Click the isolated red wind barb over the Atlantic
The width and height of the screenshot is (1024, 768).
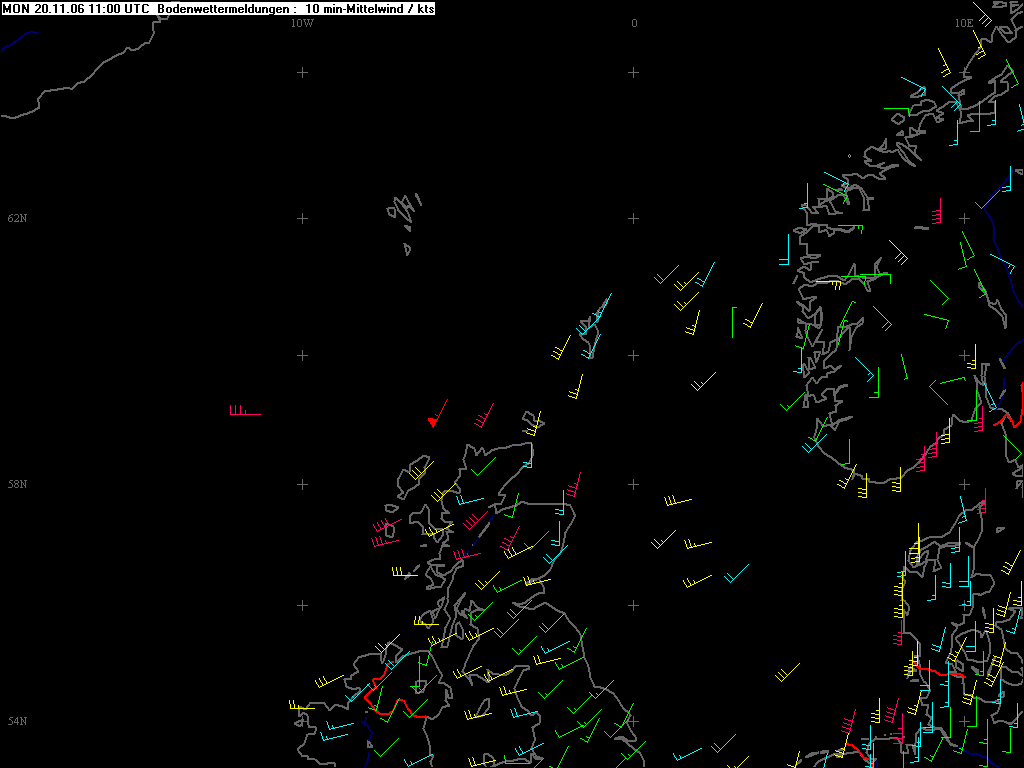click(x=244, y=412)
